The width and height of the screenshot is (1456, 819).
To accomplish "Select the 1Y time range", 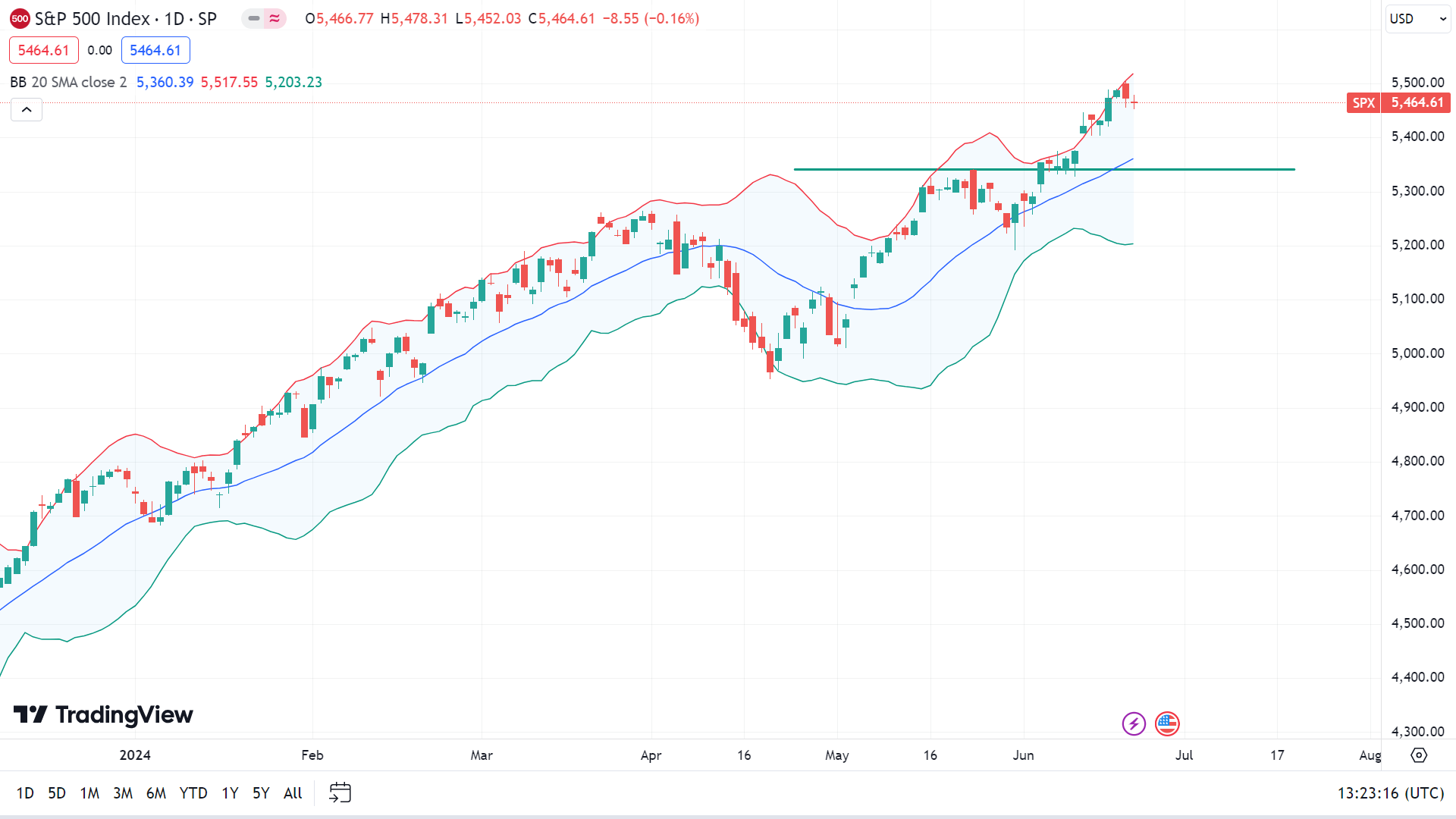I will point(230,793).
